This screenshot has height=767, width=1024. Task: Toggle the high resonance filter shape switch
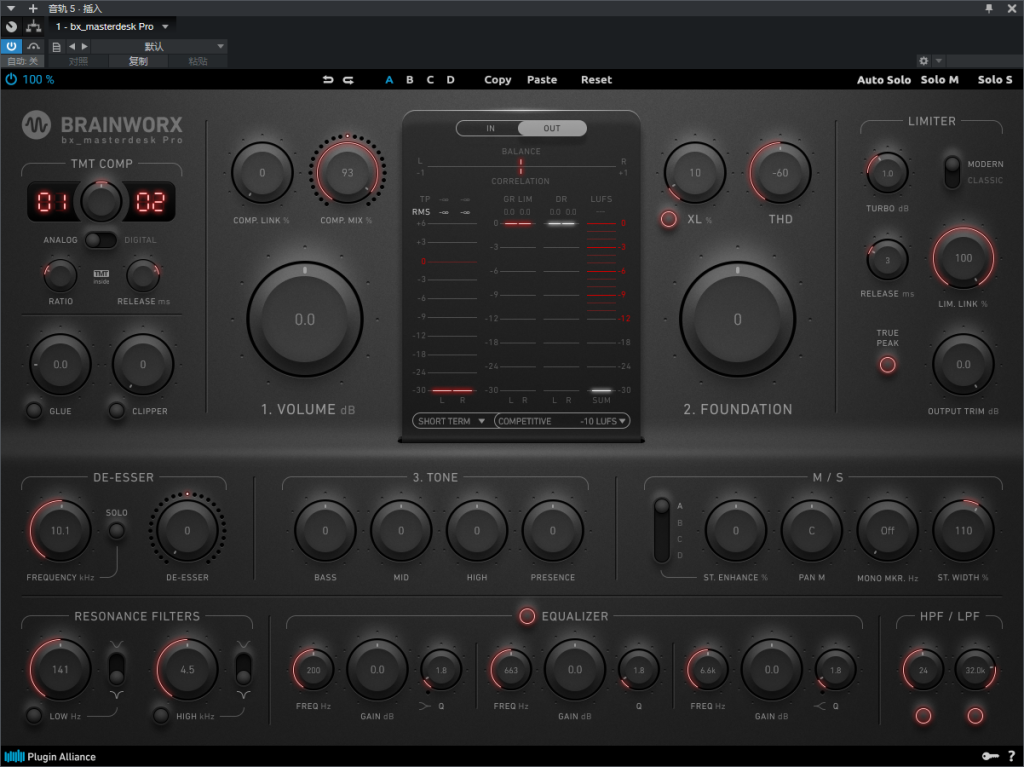point(244,670)
